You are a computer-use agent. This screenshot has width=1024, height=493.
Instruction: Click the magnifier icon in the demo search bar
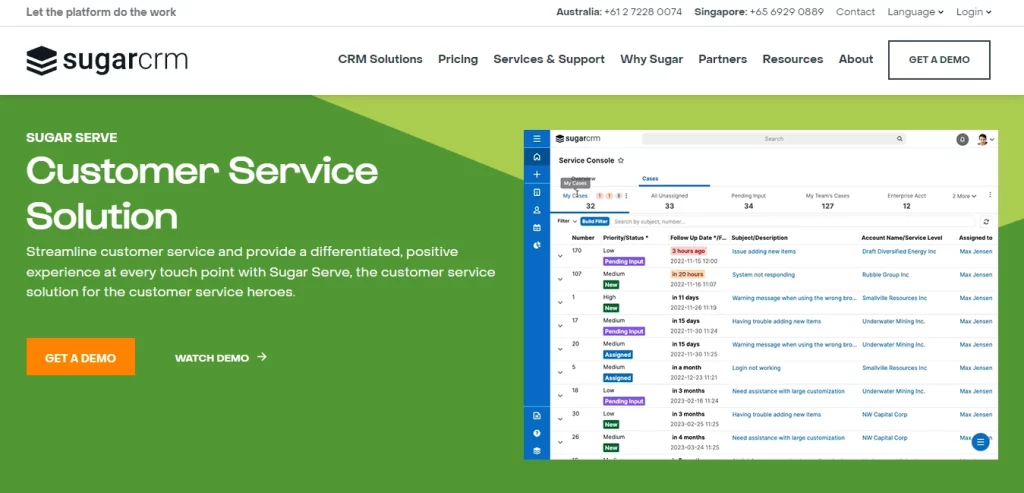[899, 138]
